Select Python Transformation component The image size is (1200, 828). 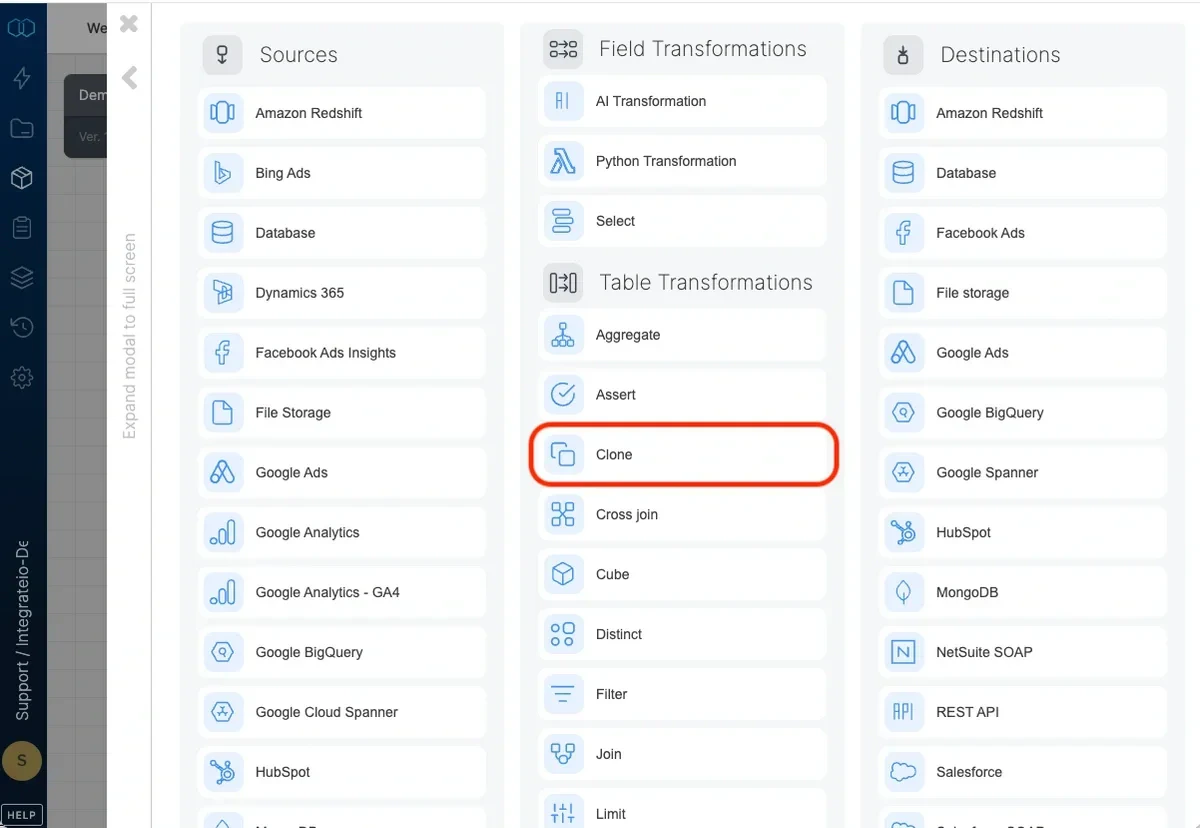[x=683, y=161]
